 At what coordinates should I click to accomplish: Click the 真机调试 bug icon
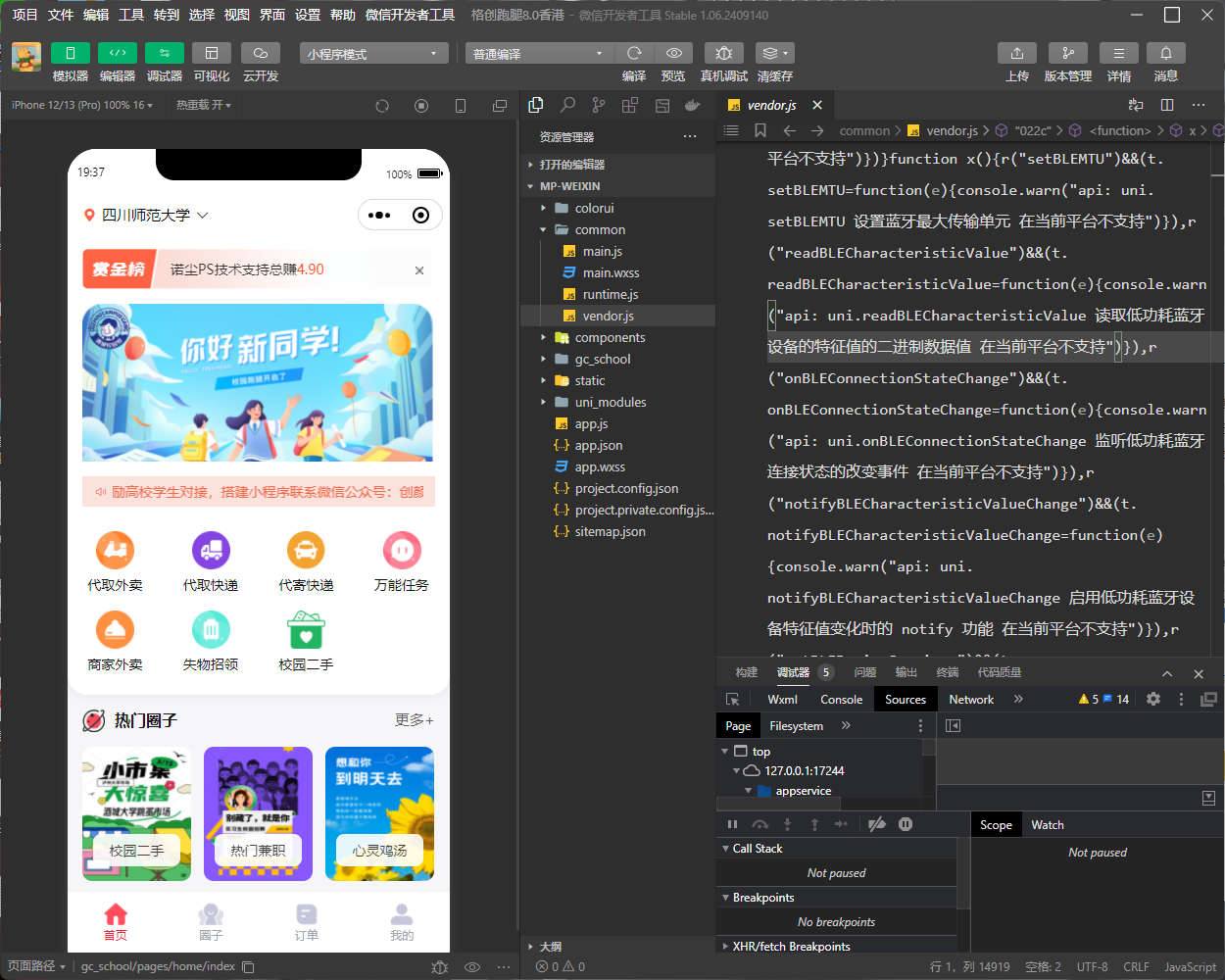pyautogui.click(x=723, y=53)
